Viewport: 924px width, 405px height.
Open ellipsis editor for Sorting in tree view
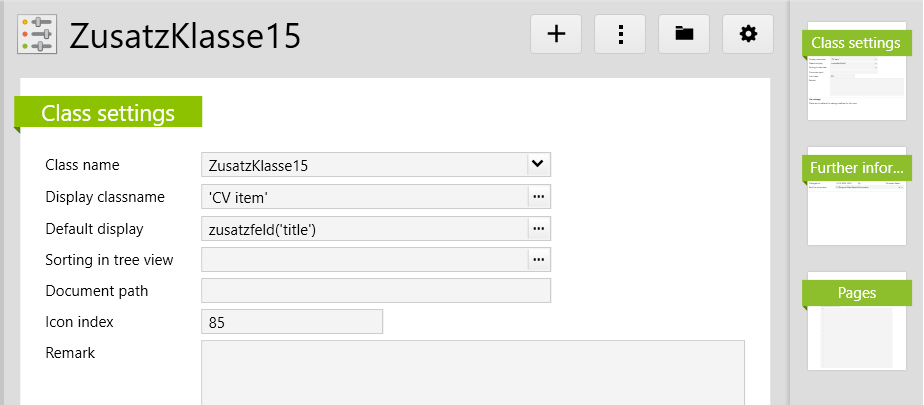[539, 260]
